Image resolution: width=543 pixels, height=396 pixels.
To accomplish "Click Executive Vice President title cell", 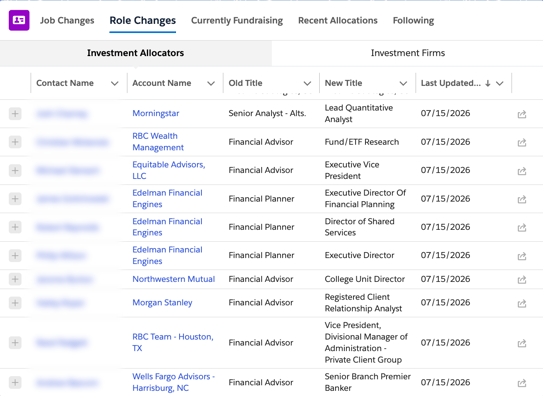I will (x=352, y=170).
